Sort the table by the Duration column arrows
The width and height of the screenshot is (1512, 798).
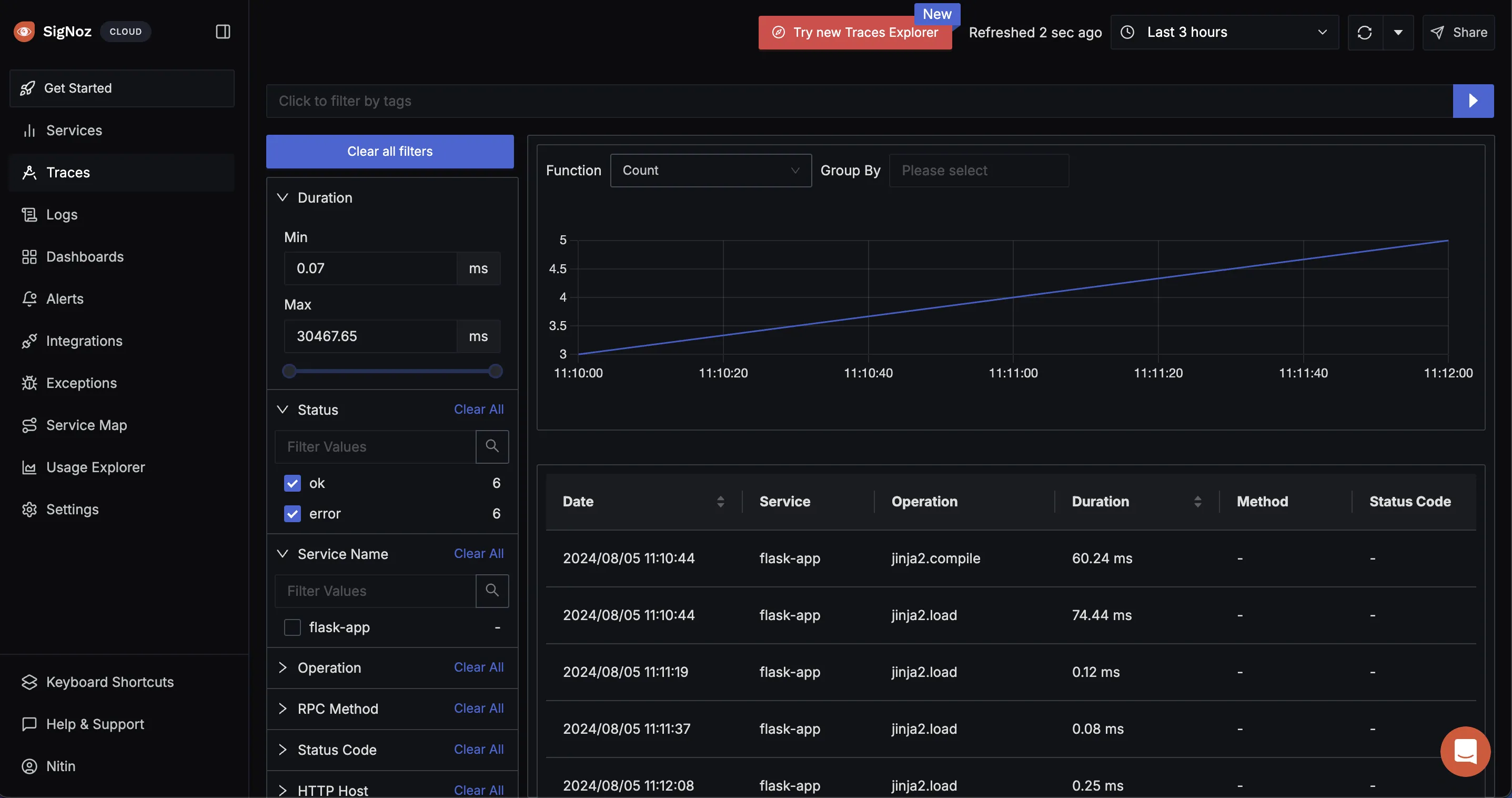tap(1197, 502)
